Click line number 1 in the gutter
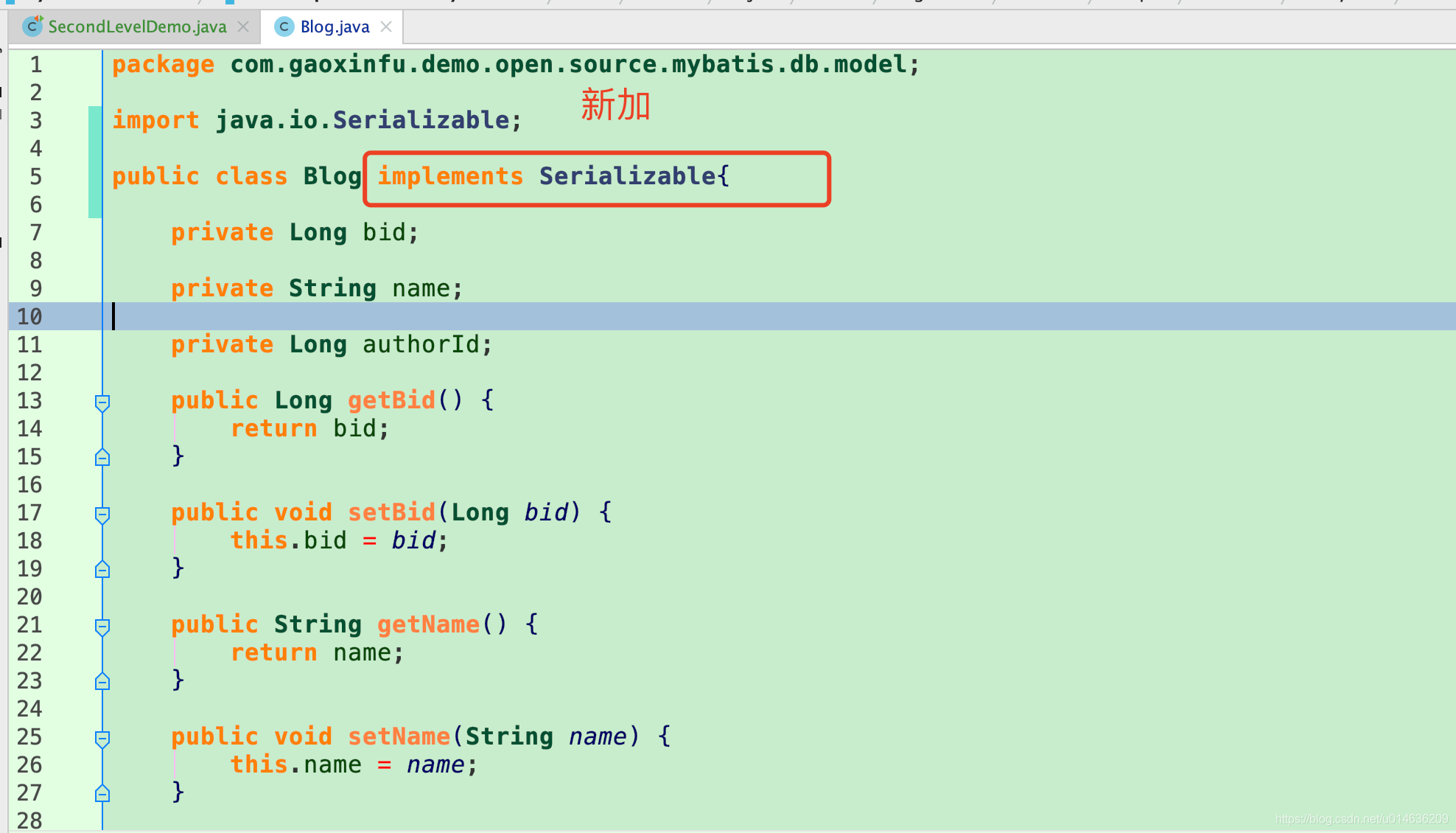Viewport: 1456px width, 833px height. (36, 65)
